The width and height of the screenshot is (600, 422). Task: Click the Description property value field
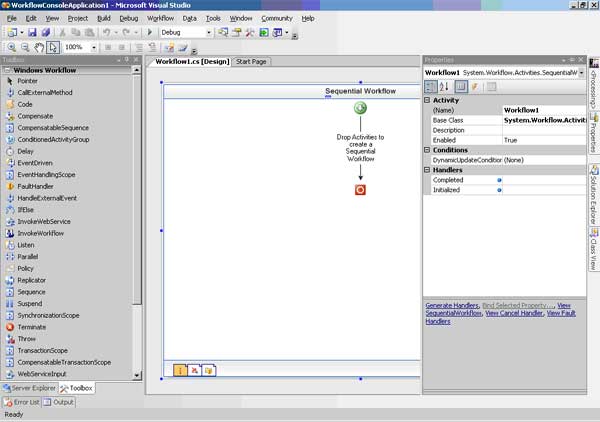click(x=541, y=130)
